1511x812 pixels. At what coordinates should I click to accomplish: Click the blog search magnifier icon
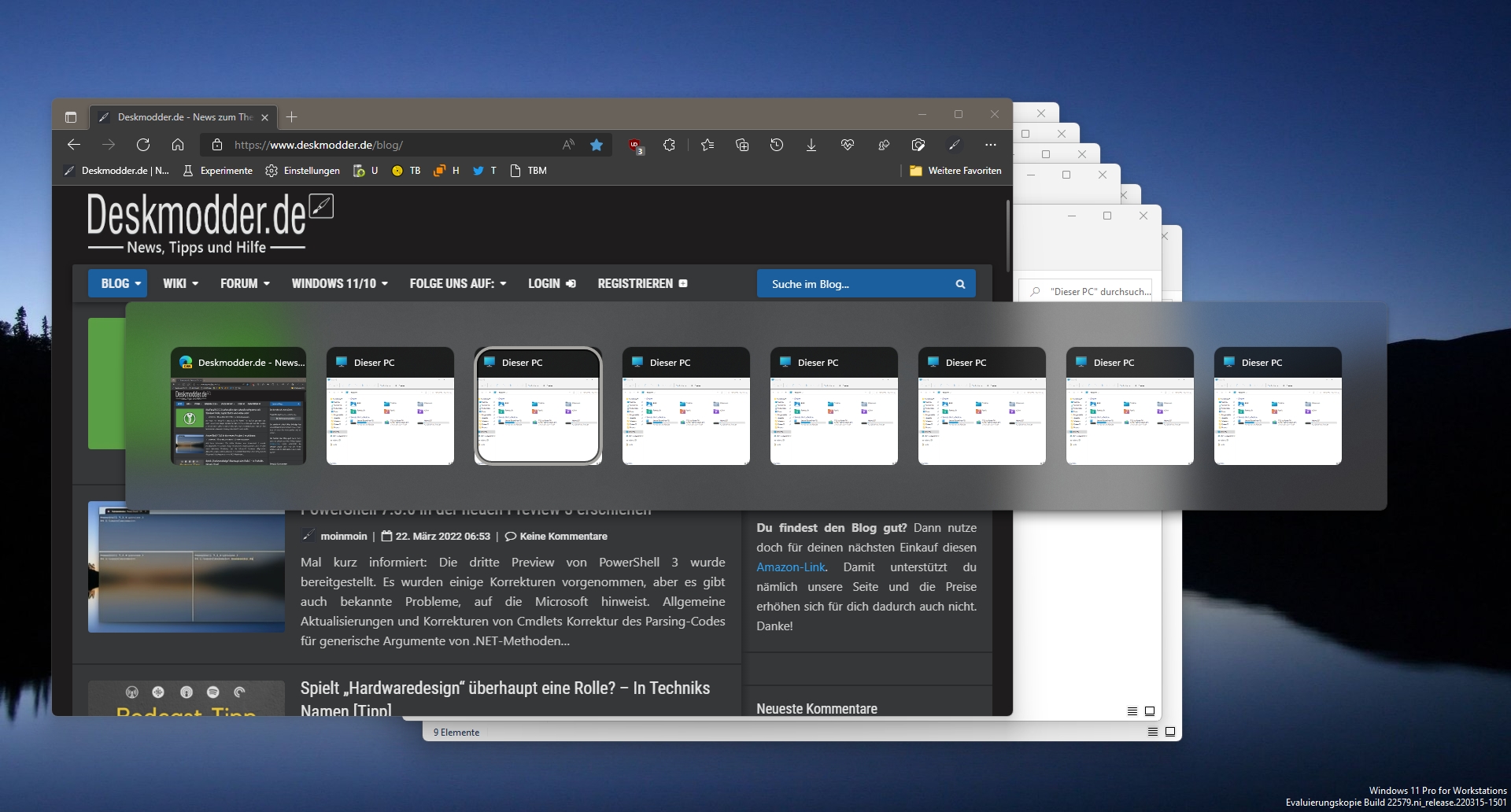tap(960, 284)
